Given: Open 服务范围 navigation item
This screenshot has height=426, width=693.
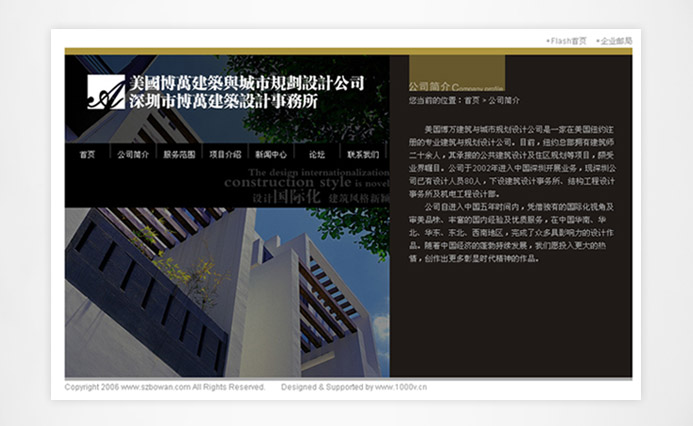Looking at the screenshot, I should [179, 155].
